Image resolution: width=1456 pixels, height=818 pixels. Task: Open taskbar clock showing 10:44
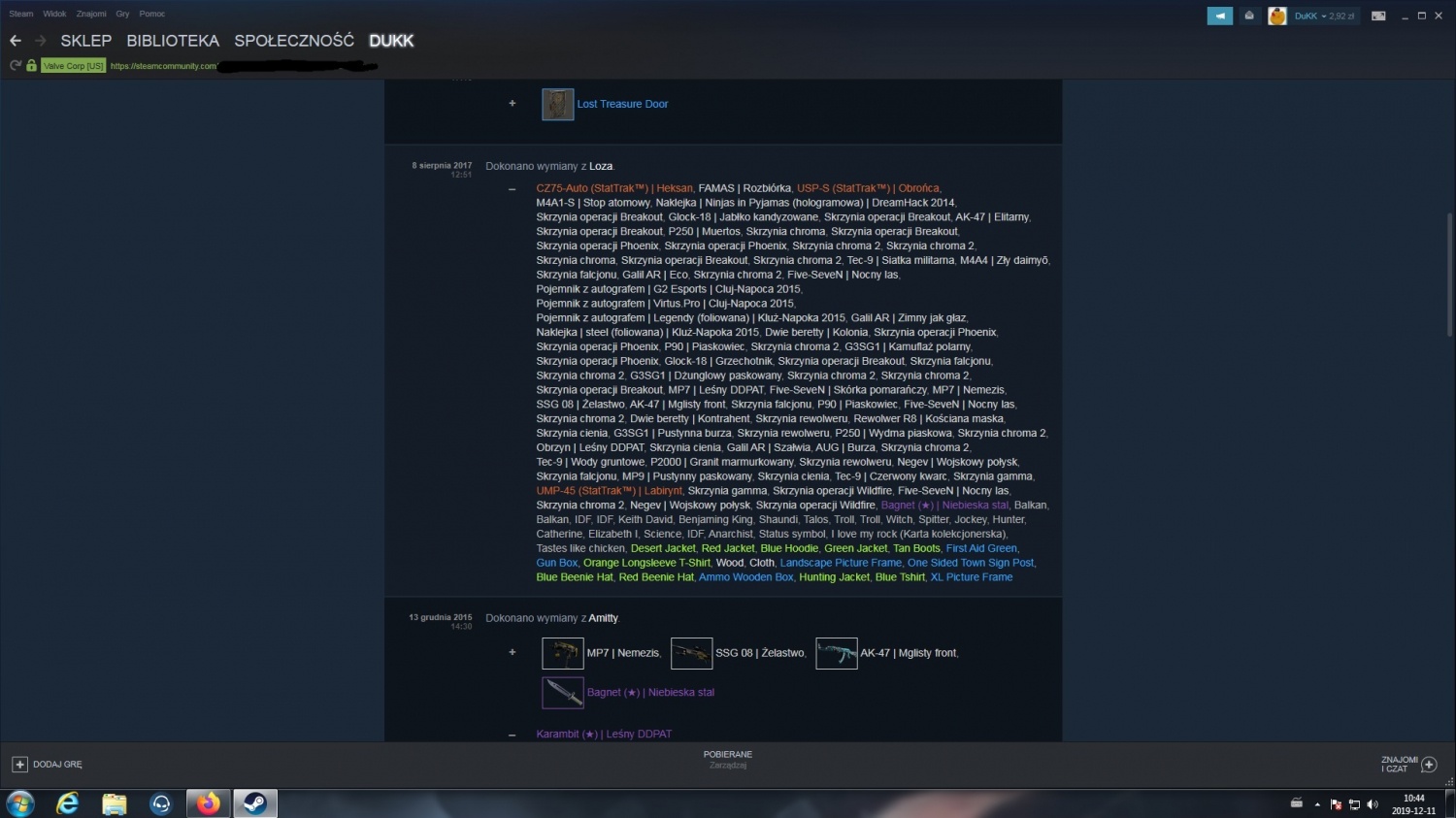(1413, 804)
